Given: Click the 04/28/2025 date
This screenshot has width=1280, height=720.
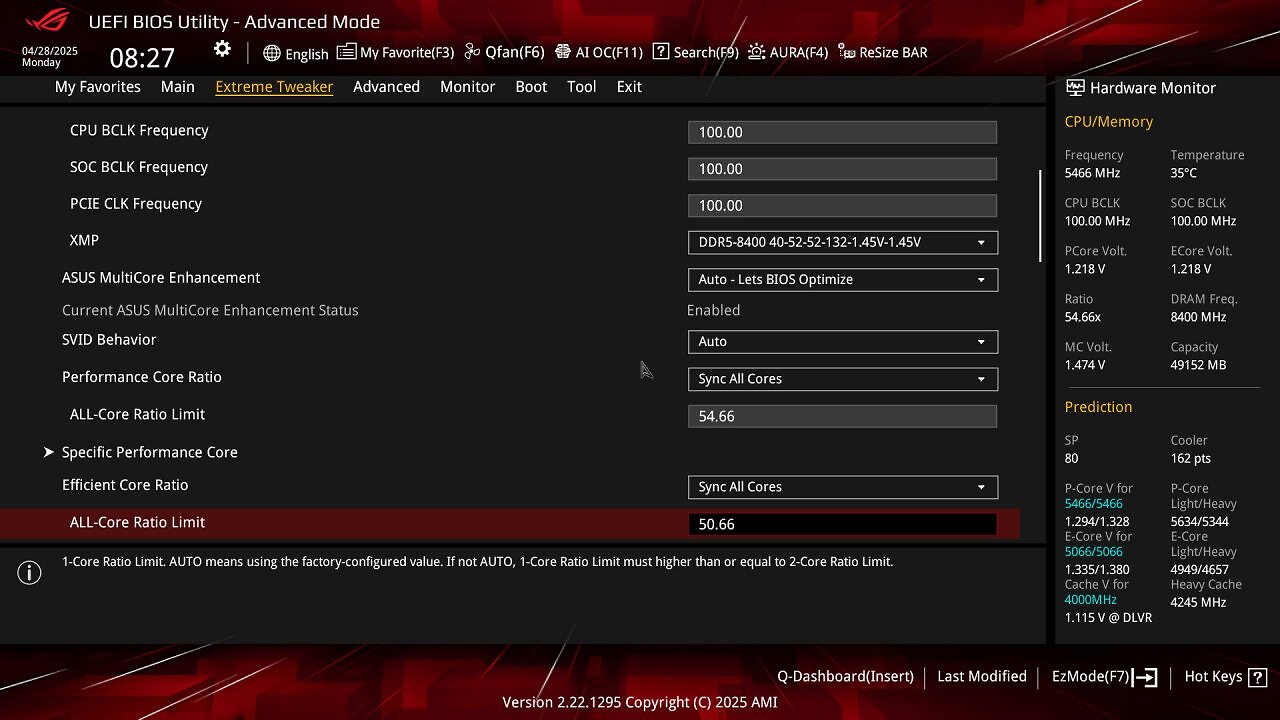Looking at the screenshot, I should (50, 51).
